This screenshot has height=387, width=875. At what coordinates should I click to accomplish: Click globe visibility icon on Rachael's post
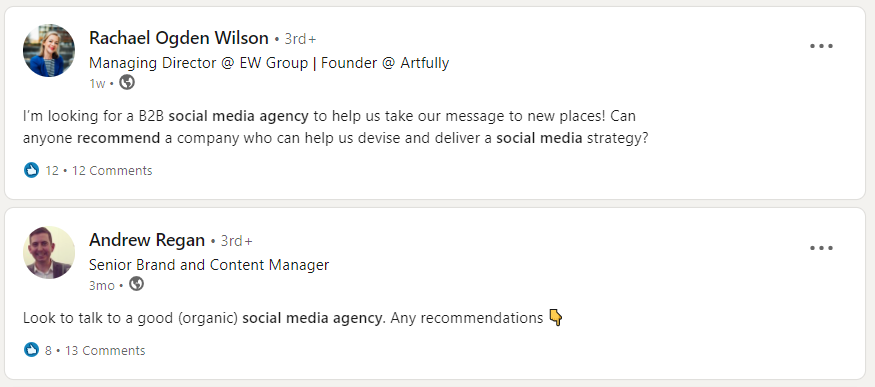[x=127, y=82]
